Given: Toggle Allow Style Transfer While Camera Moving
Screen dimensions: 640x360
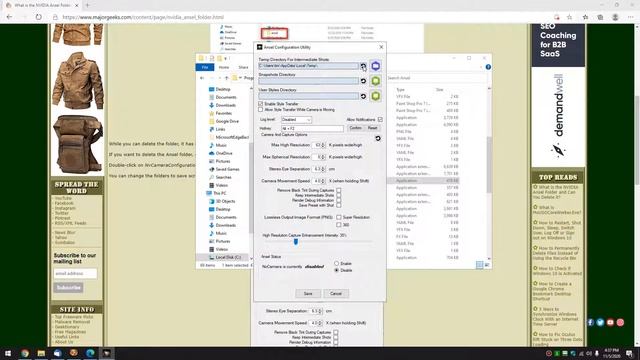Looking at the screenshot, I should 260,110.
